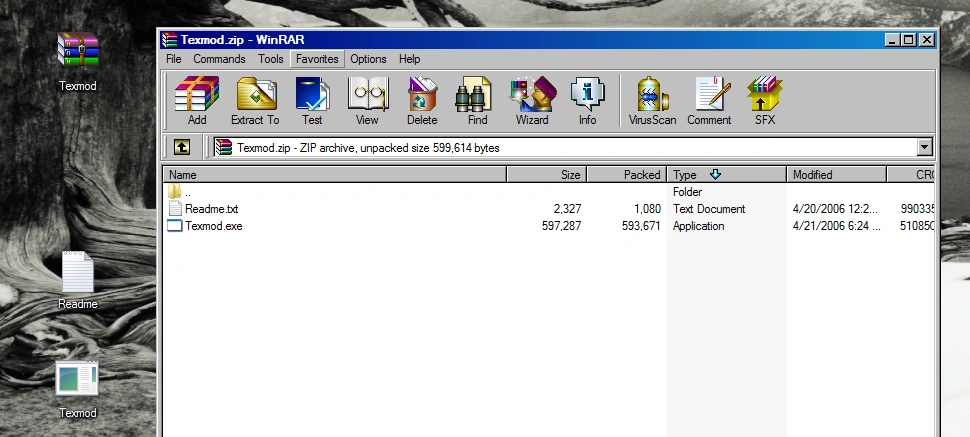Minimize the WinRAR window
The height and width of the screenshot is (437, 970).
click(892, 40)
